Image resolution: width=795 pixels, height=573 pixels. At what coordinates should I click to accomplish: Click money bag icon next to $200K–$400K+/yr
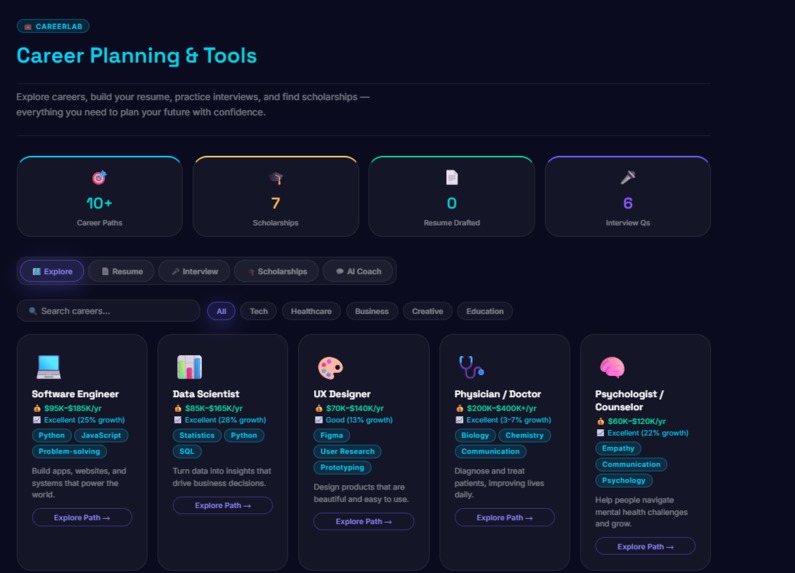coord(459,408)
